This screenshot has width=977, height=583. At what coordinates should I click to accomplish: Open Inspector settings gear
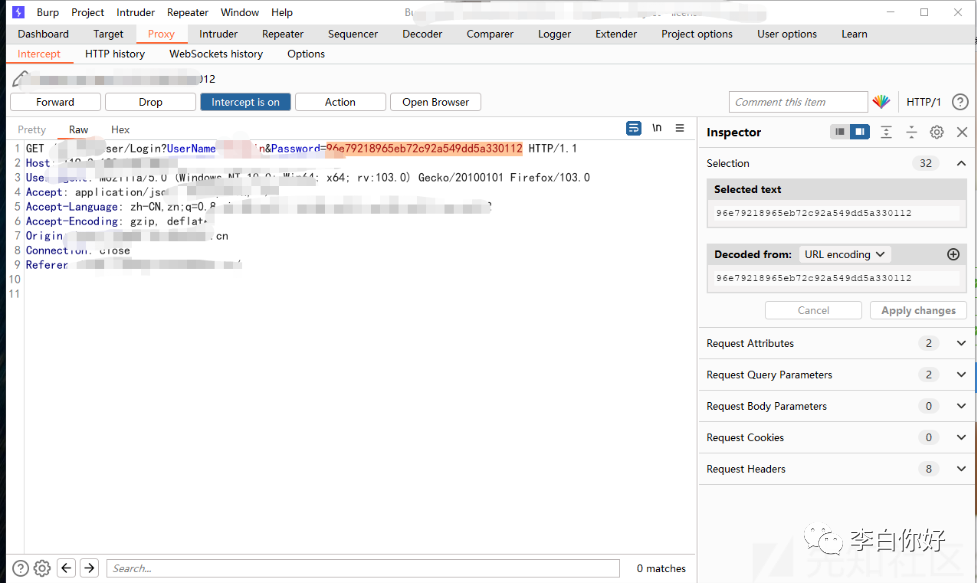(936, 132)
